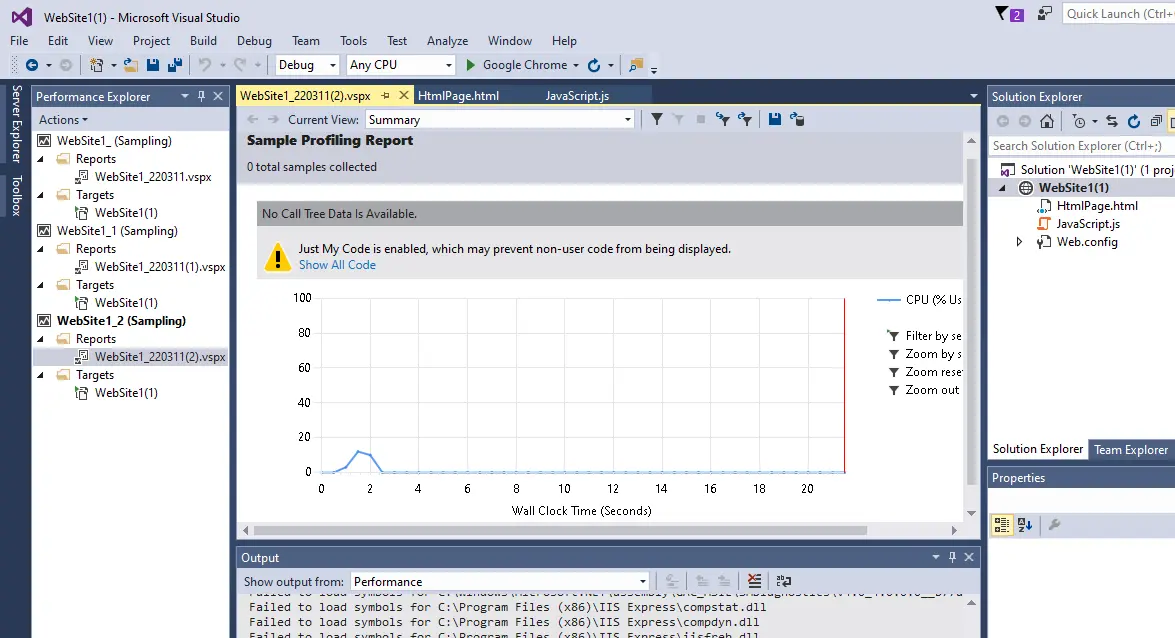Close the WebSite1_220311(2).vspx tab
The image size is (1175, 638).
404,96
